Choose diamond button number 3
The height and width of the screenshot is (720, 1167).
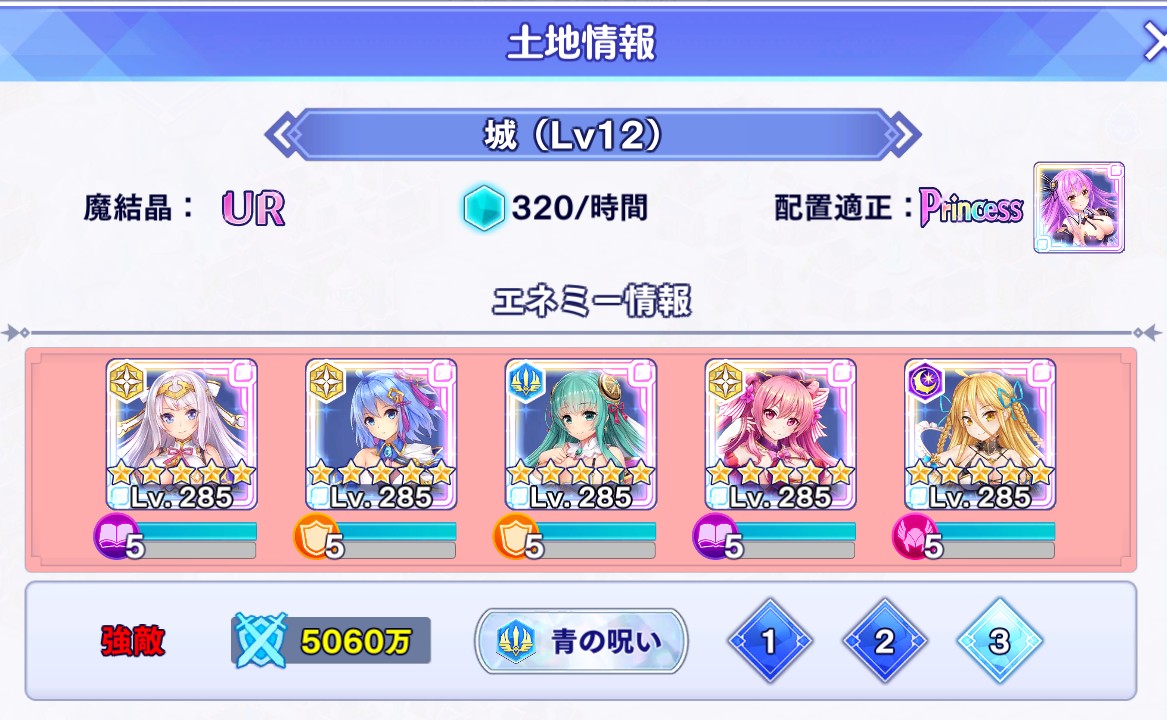point(1000,641)
